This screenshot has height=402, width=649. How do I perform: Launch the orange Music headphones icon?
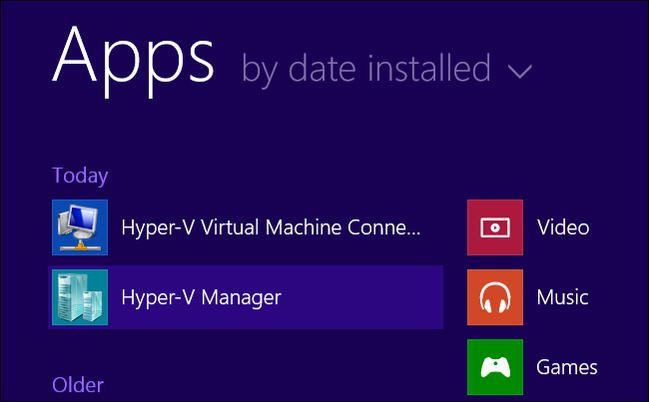[495, 298]
